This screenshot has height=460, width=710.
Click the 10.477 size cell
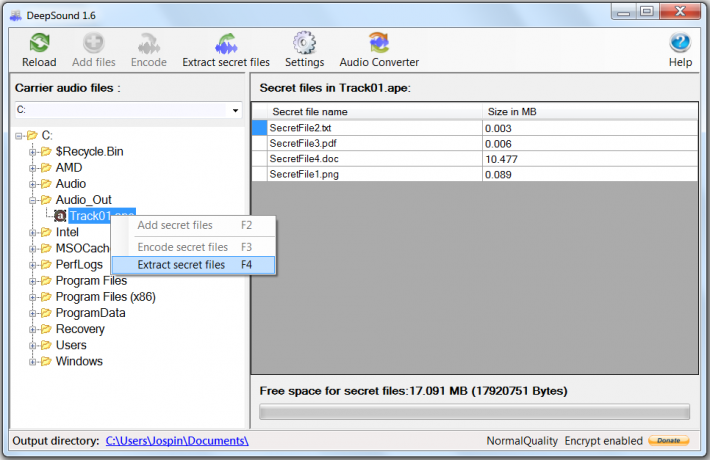click(590, 159)
